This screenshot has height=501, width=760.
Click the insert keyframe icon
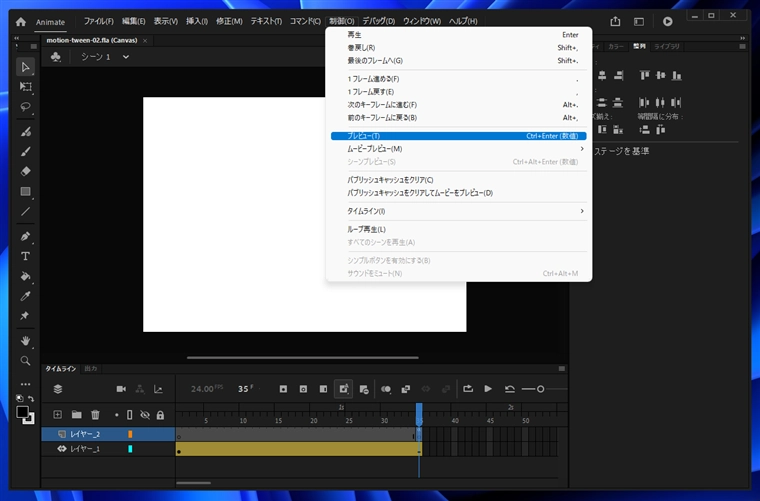point(284,389)
